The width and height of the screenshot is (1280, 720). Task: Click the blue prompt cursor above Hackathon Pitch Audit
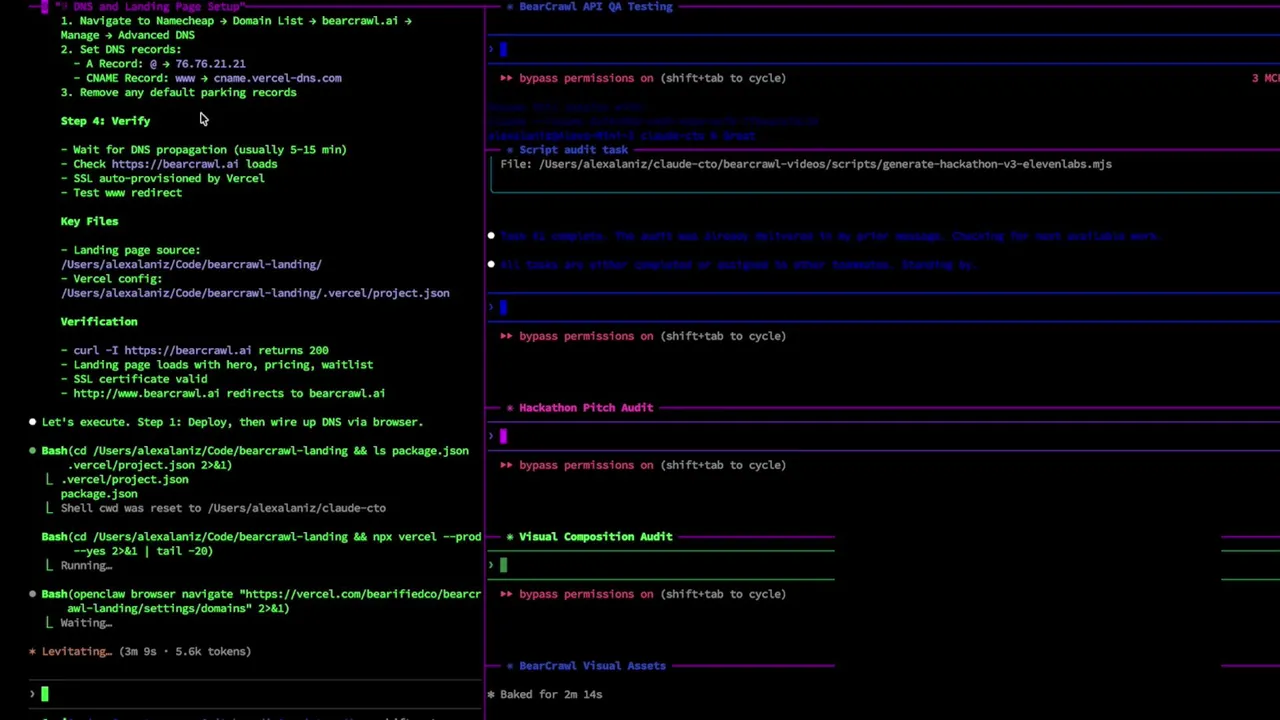coord(503,307)
